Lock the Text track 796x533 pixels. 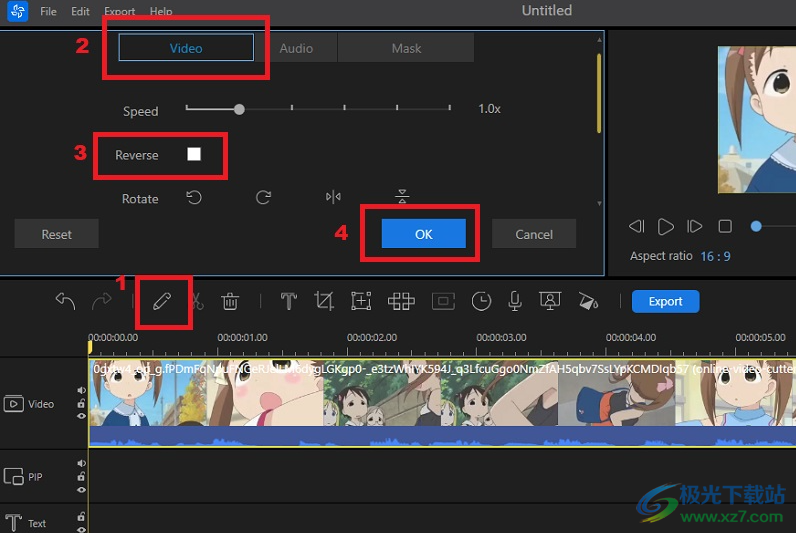coord(81,517)
